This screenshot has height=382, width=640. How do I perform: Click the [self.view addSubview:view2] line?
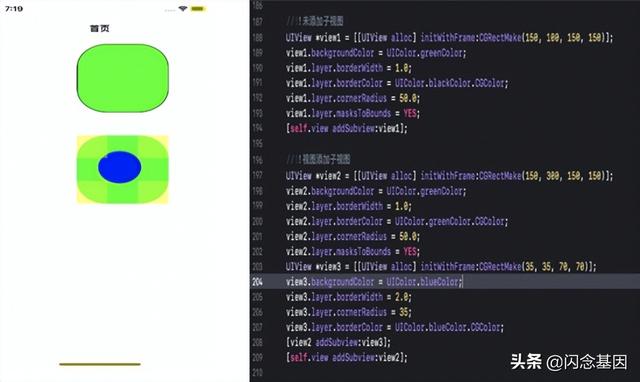(x=347, y=358)
